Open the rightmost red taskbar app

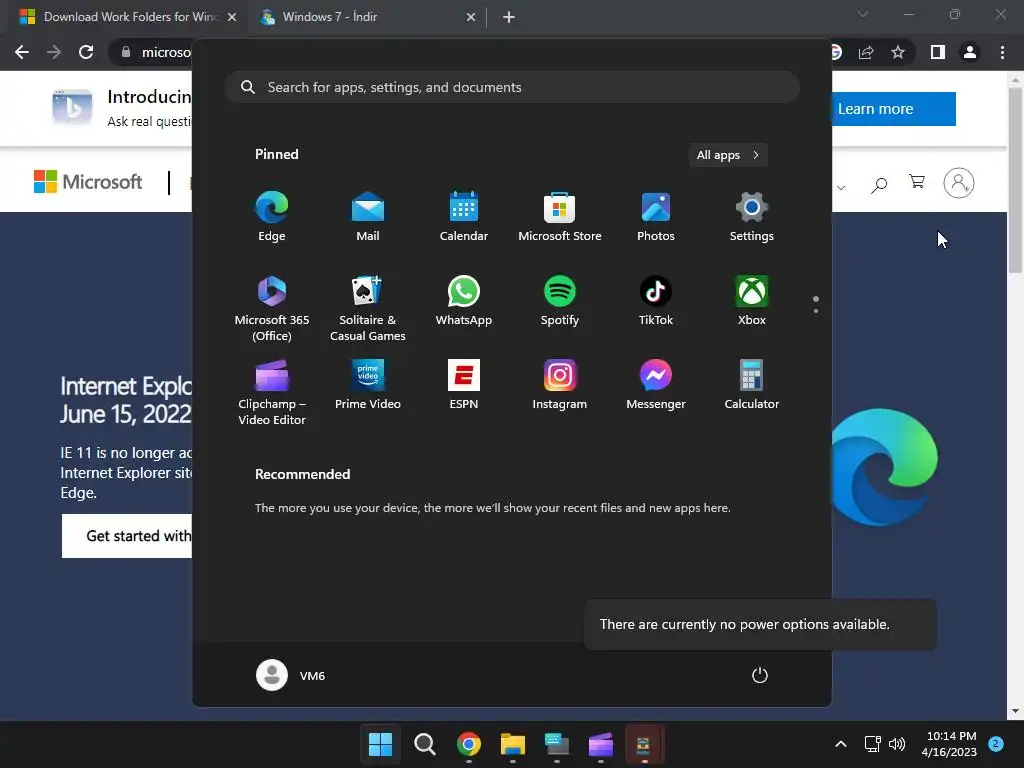tap(644, 744)
